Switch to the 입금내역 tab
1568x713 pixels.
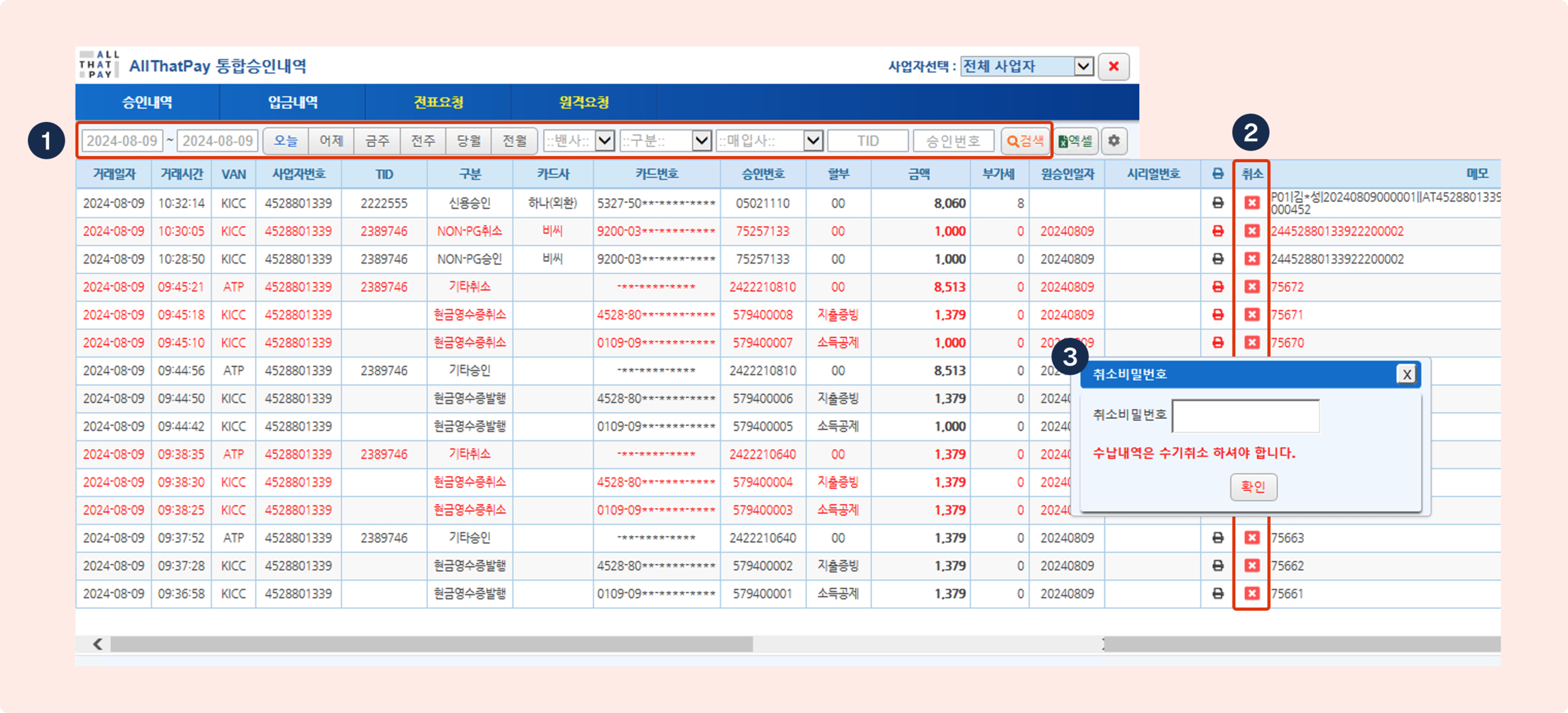pos(293,102)
